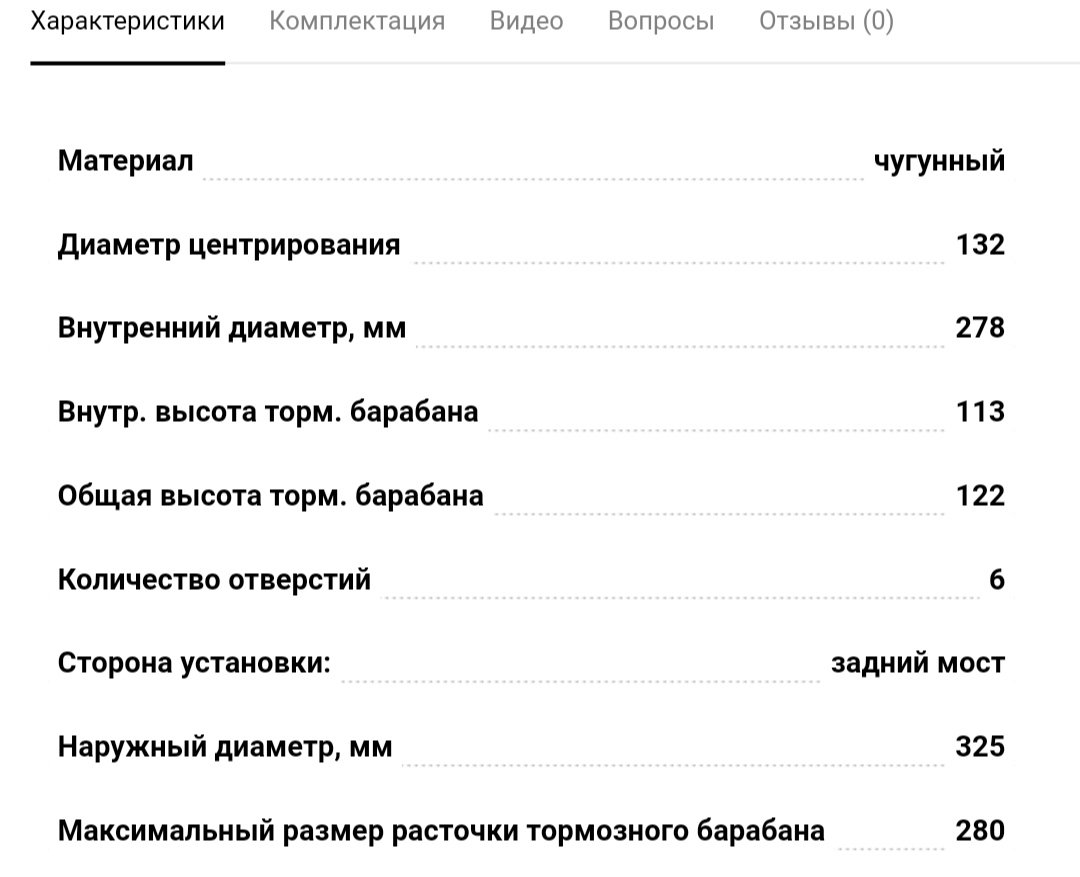Select the inner height value 113

coord(980,412)
